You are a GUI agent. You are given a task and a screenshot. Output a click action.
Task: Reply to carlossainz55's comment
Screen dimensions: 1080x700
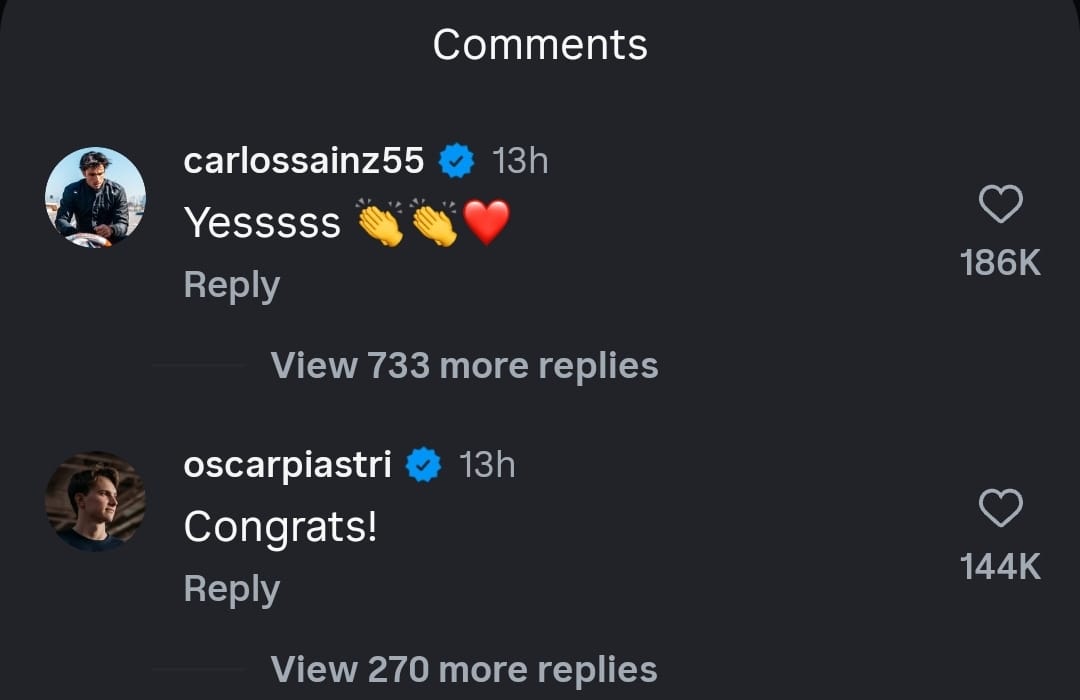click(x=231, y=286)
